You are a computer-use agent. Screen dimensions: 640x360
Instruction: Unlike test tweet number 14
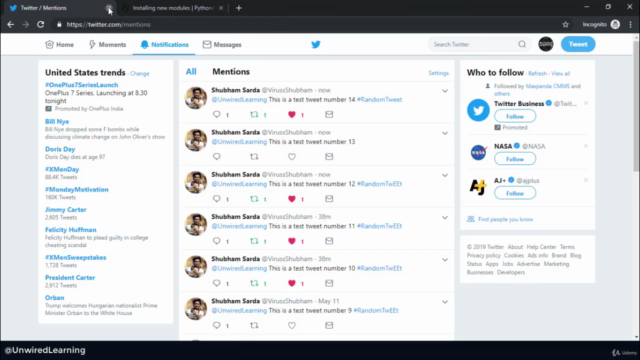[x=291, y=115]
